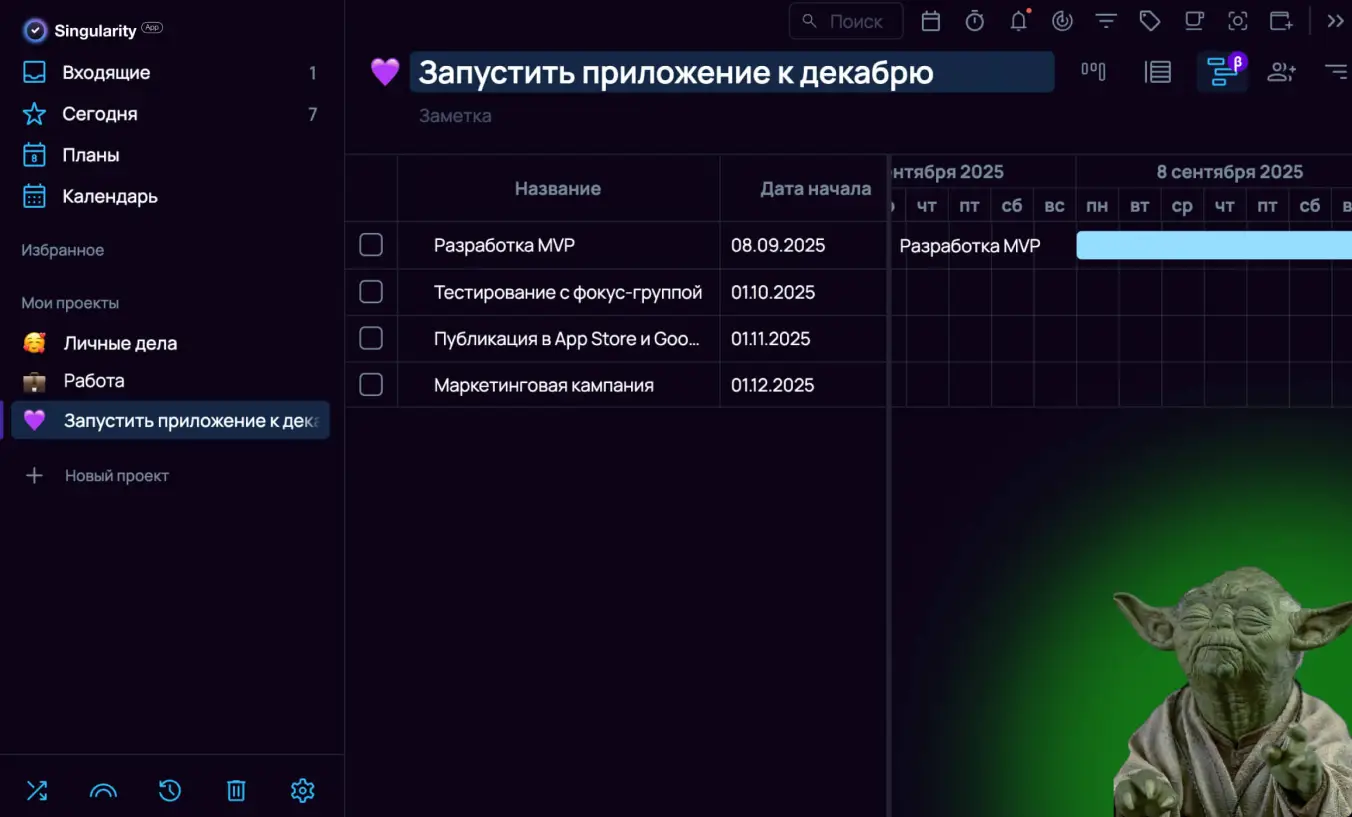Select the Gantt beta view icon
Image resolution: width=1352 pixels, height=817 pixels.
point(1222,71)
